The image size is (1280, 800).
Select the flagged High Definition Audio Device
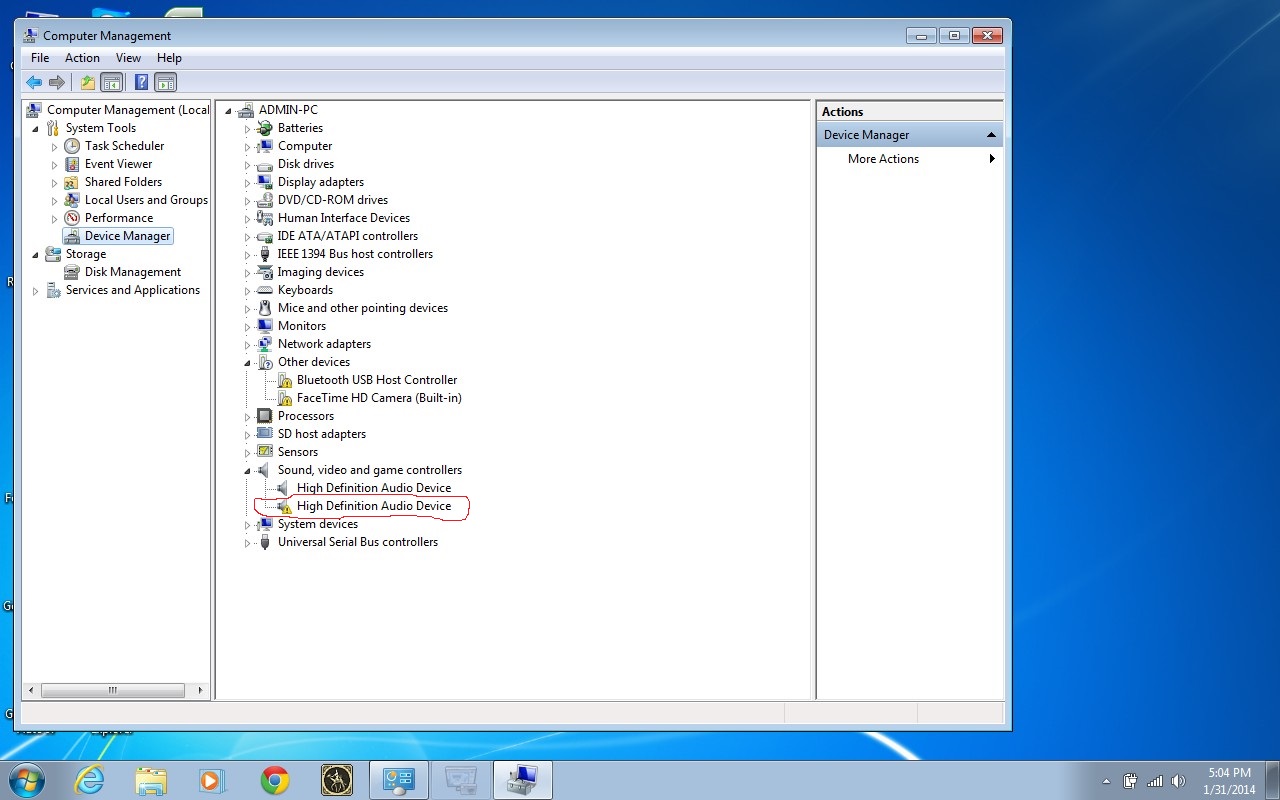coord(374,506)
